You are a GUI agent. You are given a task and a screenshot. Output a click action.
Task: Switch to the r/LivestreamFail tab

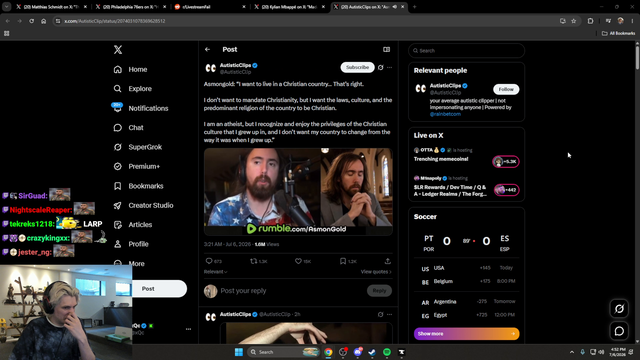pos(210,7)
